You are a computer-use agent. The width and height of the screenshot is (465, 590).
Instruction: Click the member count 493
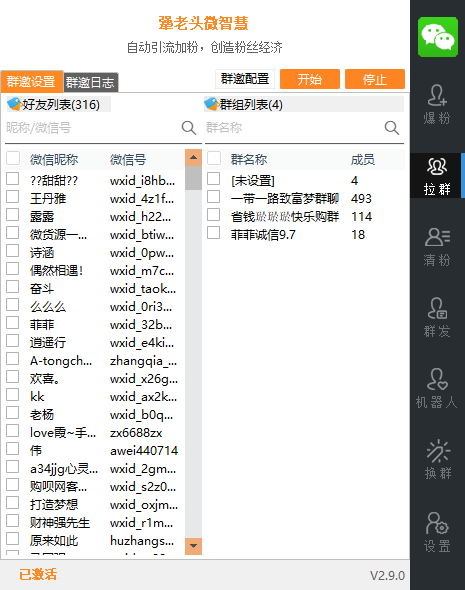click(x=361, y=198)
